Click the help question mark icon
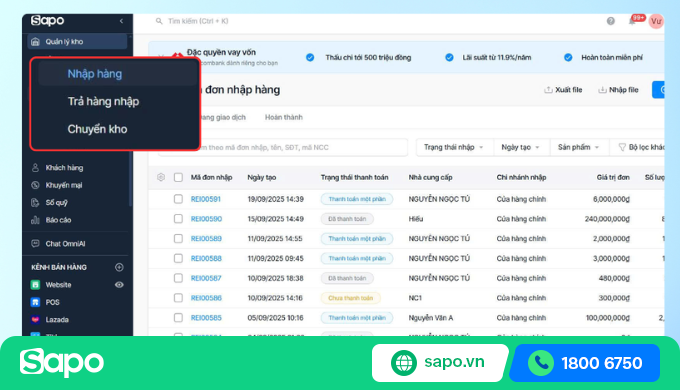 pos(611,21)
